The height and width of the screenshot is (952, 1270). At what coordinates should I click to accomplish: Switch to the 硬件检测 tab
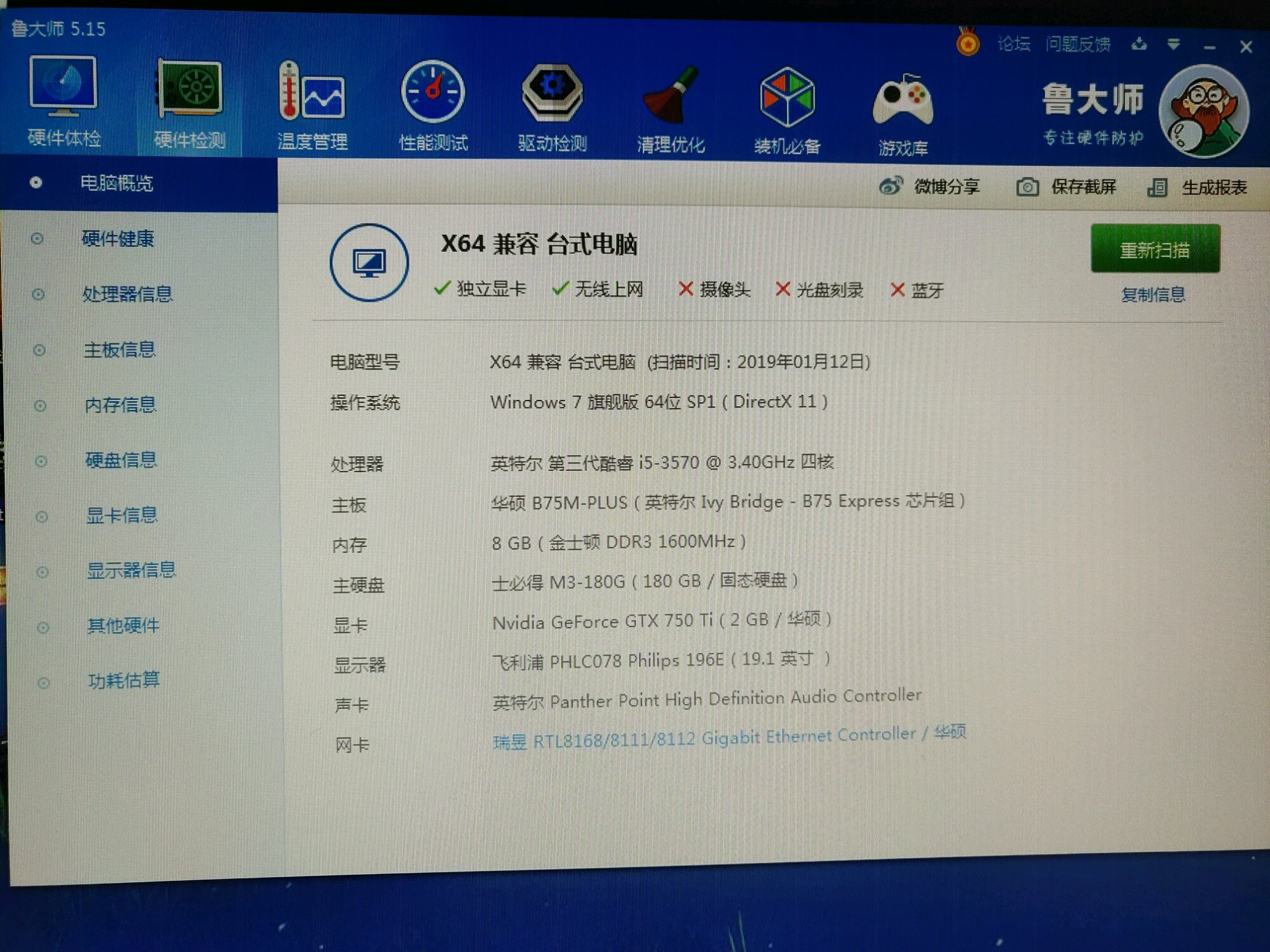tap(189, 102)
